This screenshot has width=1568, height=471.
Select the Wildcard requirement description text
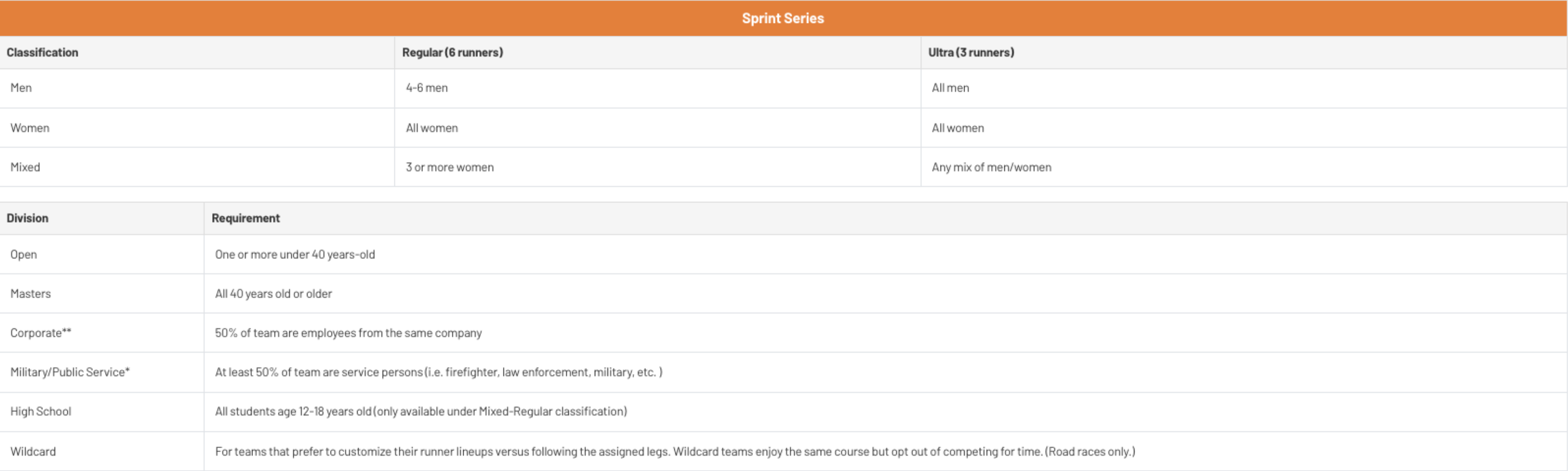pyautogui.click(x=675, y=452)
